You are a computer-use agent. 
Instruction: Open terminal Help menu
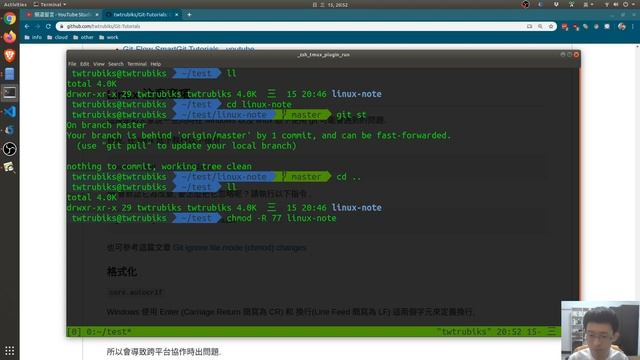[x=156, y=64]
